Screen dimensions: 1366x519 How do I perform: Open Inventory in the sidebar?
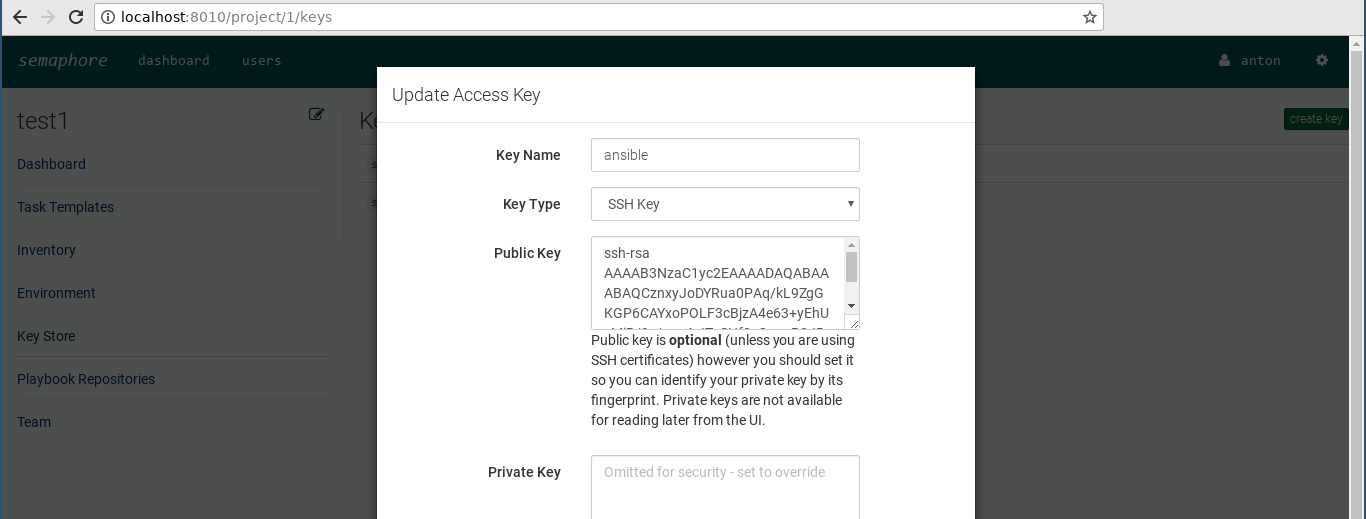coord(46,250)
